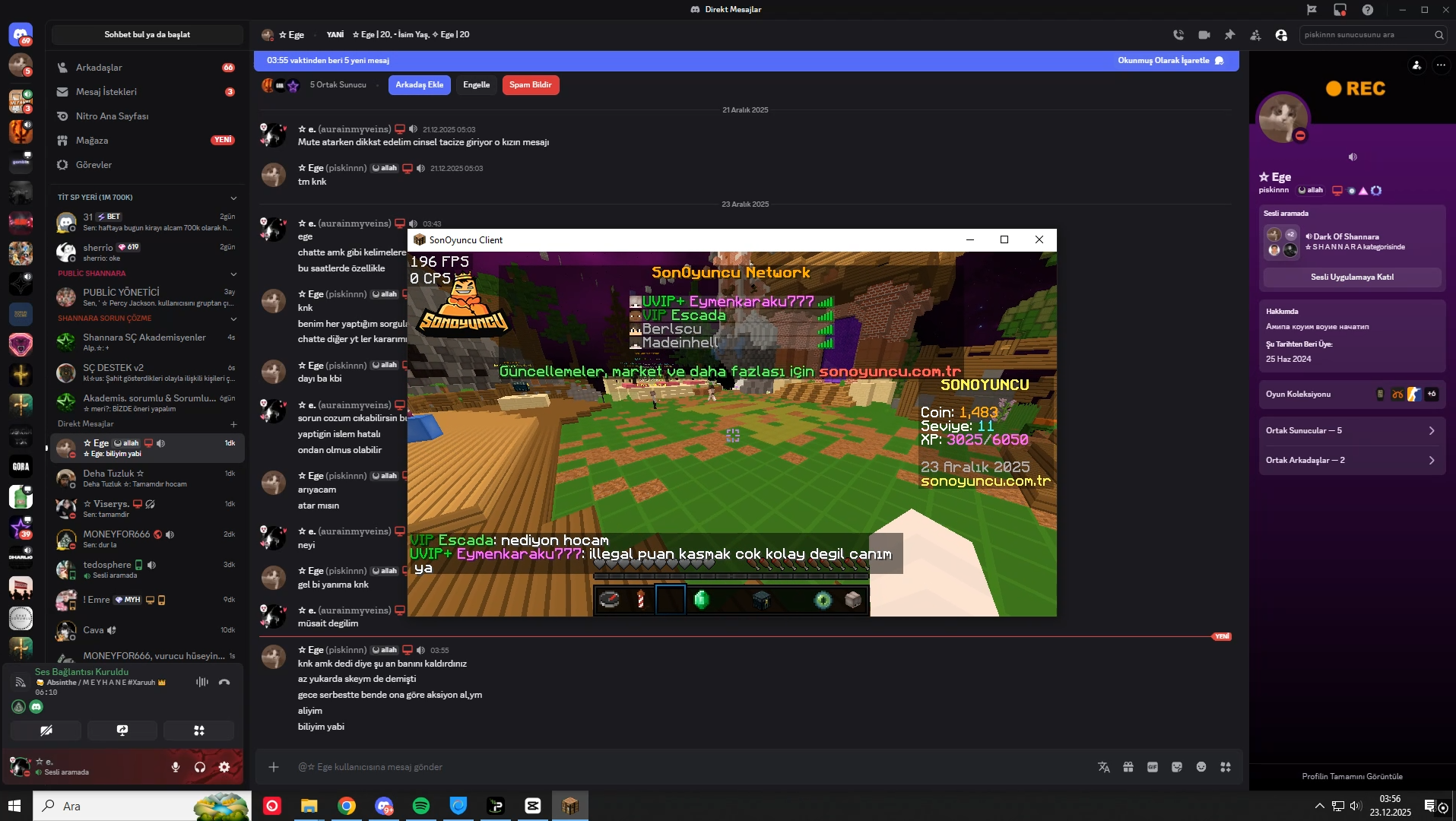The width and height of the screenshot is (1456, 821).
Task: Open the volume control in system tray
Action: [x=1355, y=806]
